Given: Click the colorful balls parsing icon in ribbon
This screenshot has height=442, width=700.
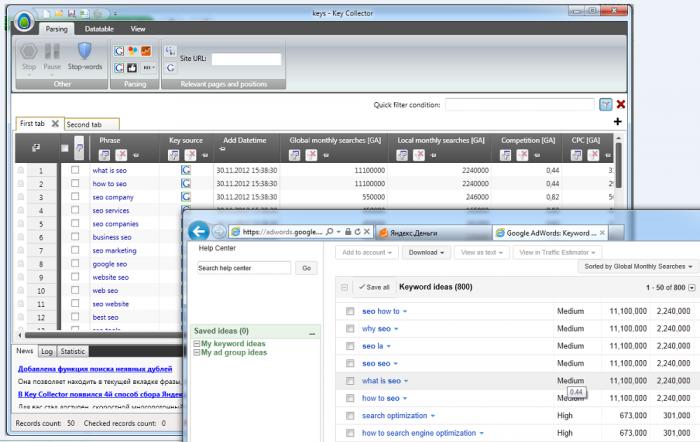Looking at the screenshot, I should (x=133, y=51).
